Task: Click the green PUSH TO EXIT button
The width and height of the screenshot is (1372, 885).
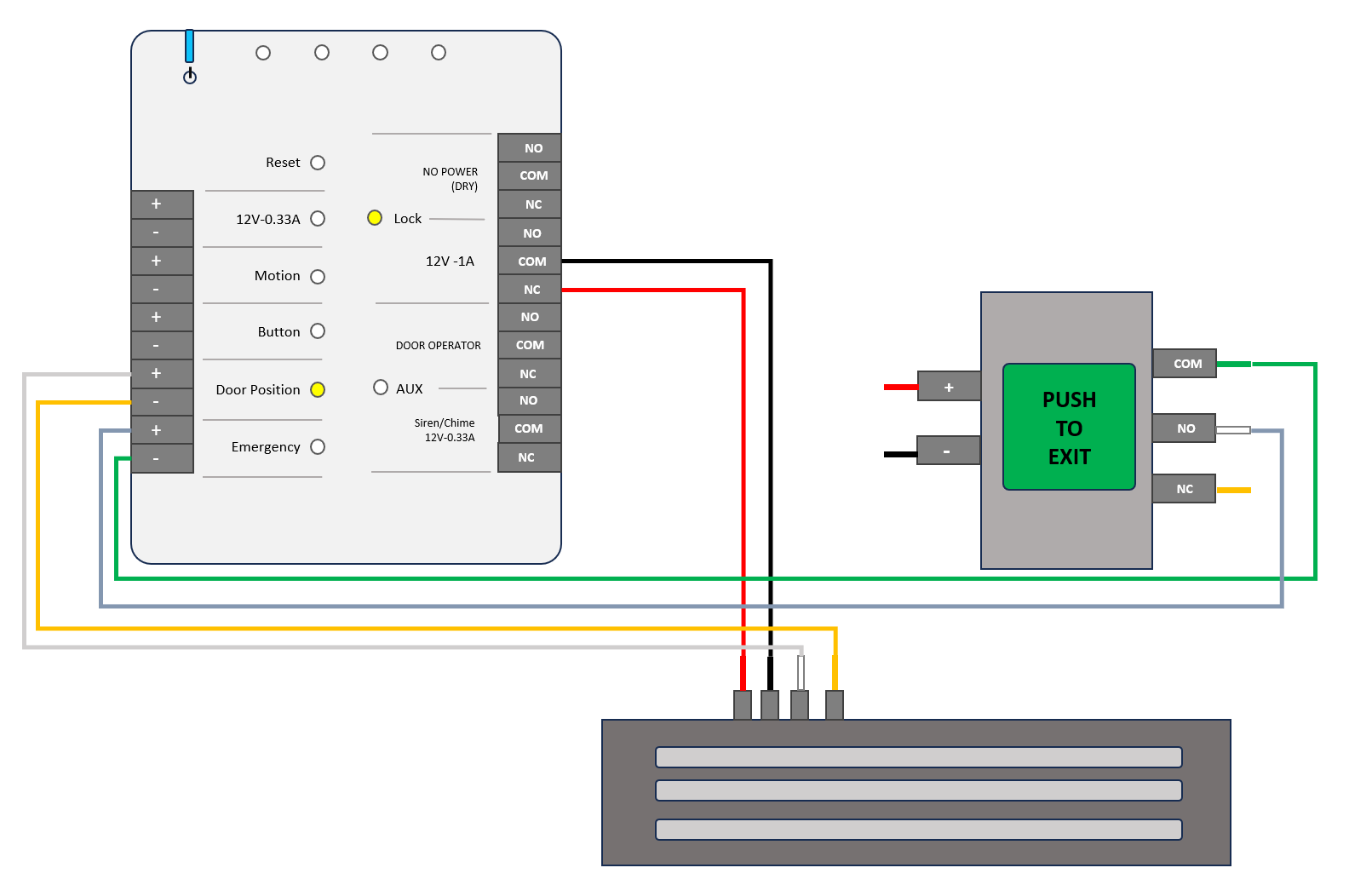Action: coord(1069,427)
